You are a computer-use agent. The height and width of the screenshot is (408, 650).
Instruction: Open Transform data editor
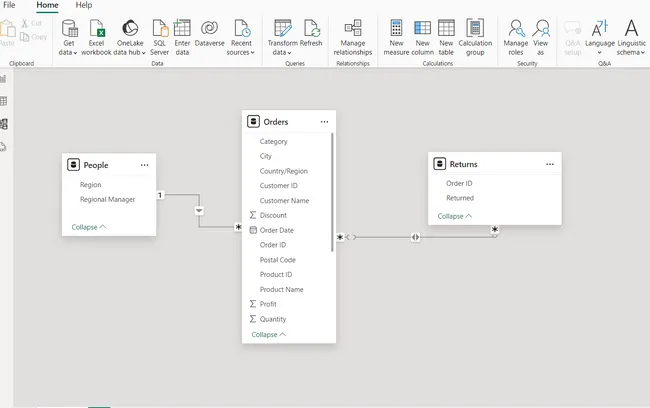click(x=283, y=37)
